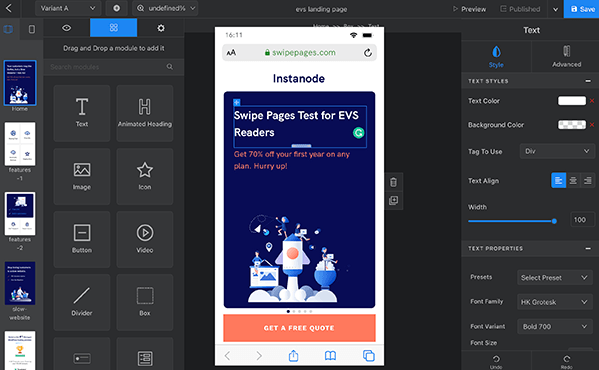Align text left
The image size is (599, 370).
click(559, 181)
